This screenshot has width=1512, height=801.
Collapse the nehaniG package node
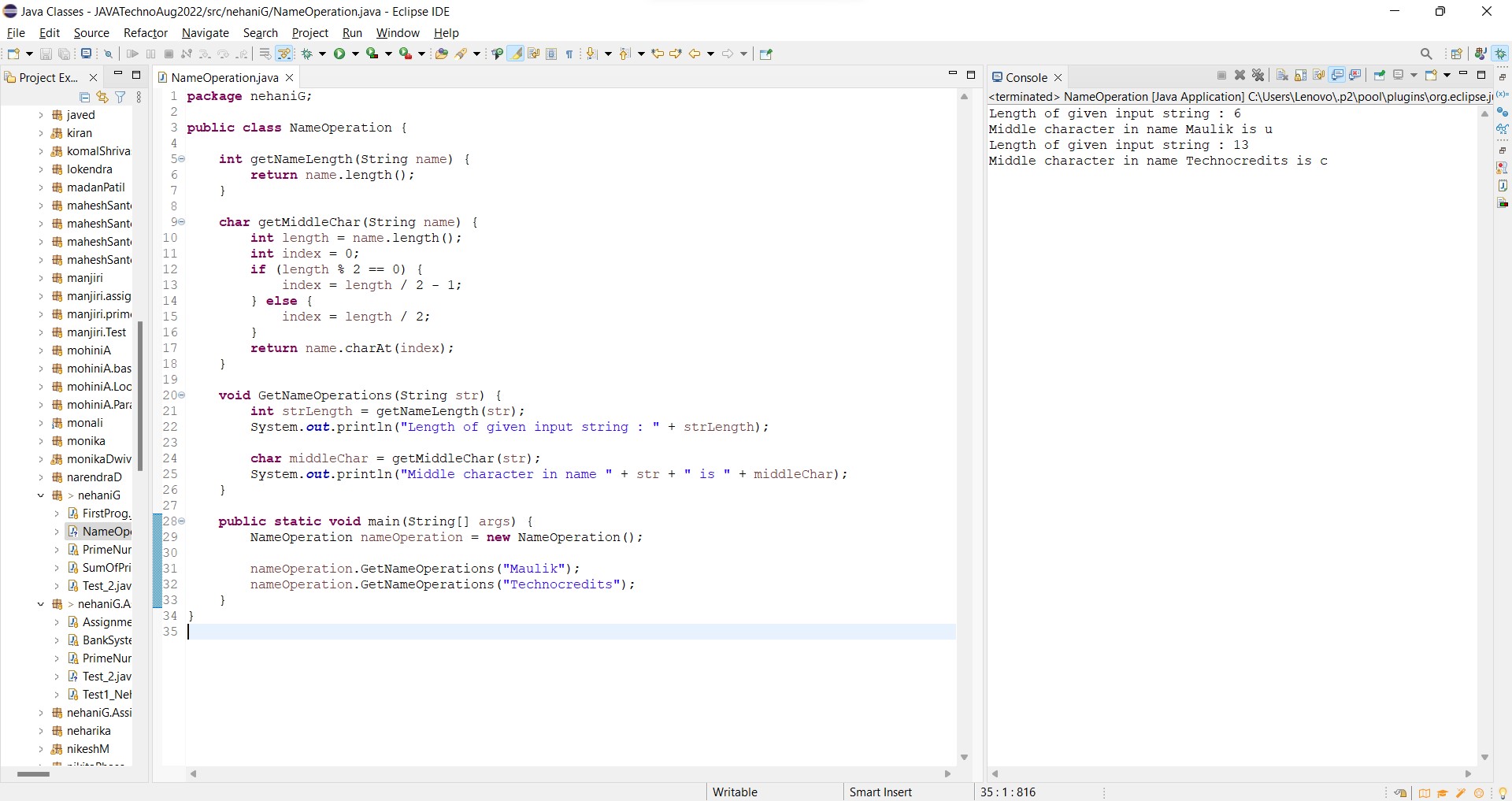tap(42, 495)
